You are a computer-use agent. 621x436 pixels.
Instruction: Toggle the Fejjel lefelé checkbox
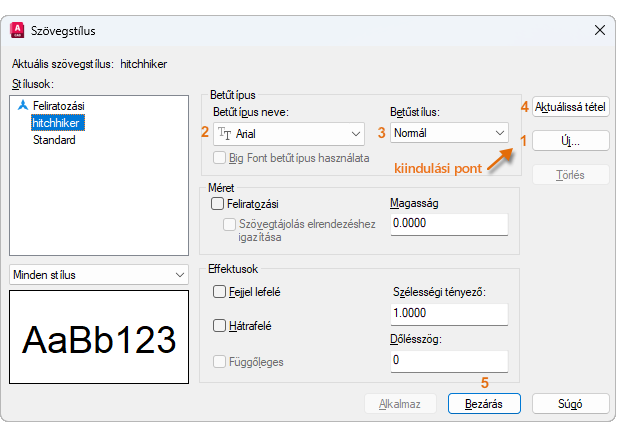tap(219, 292)
